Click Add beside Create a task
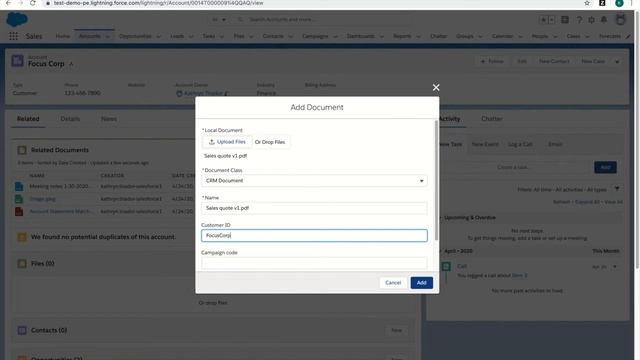Image resolution: width=640 pixels, height=360 pixels. click(605, 167)
